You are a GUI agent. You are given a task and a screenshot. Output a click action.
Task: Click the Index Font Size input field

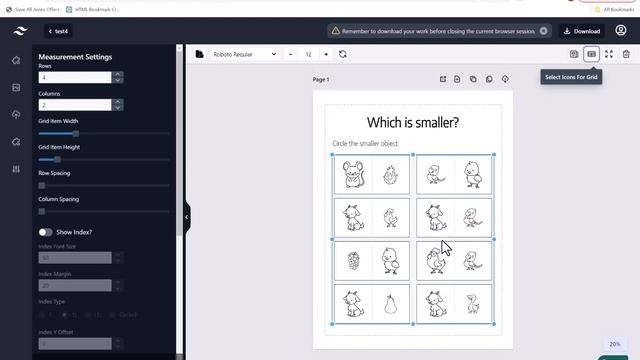coord(75,258)
